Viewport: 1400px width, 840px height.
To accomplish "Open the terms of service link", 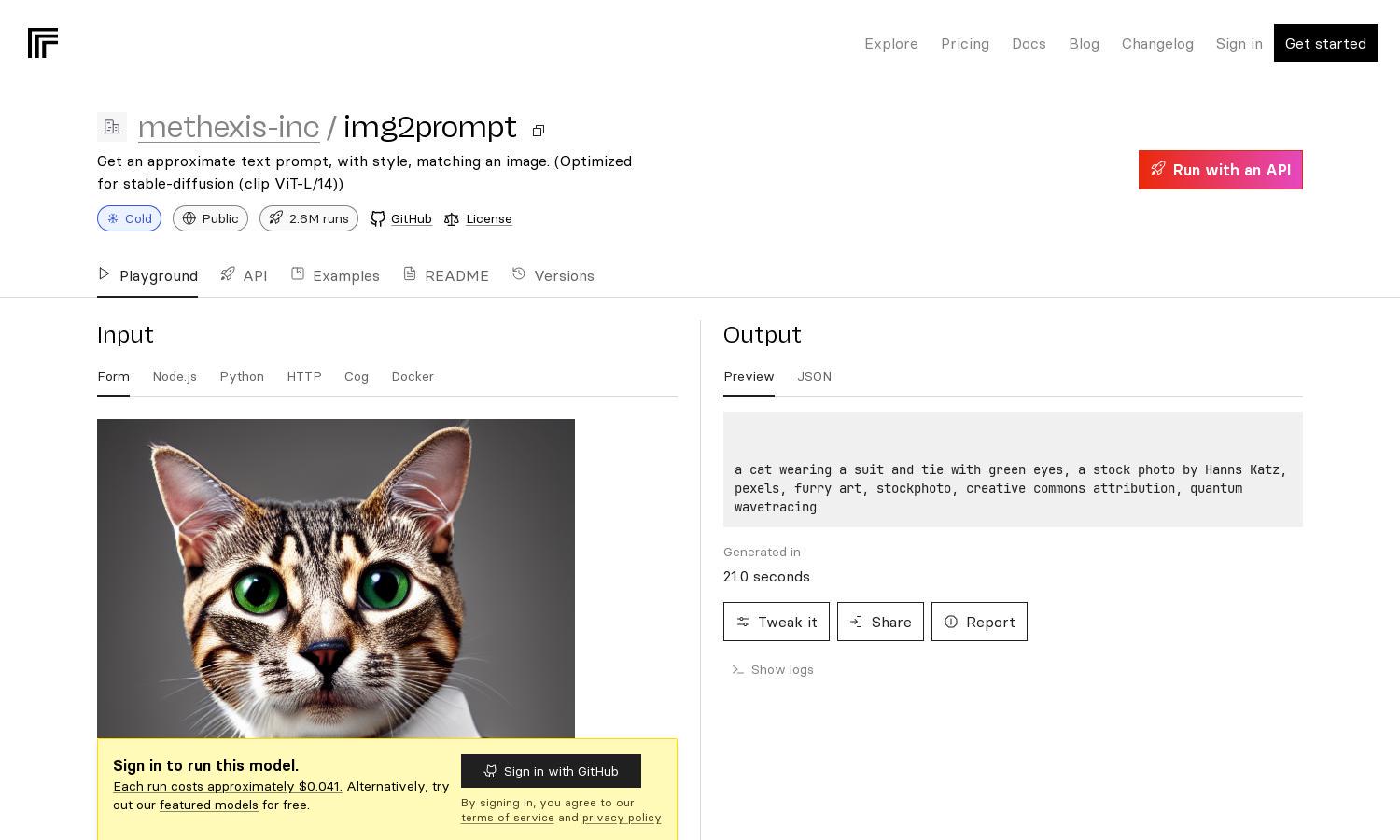I will [508, 818].
